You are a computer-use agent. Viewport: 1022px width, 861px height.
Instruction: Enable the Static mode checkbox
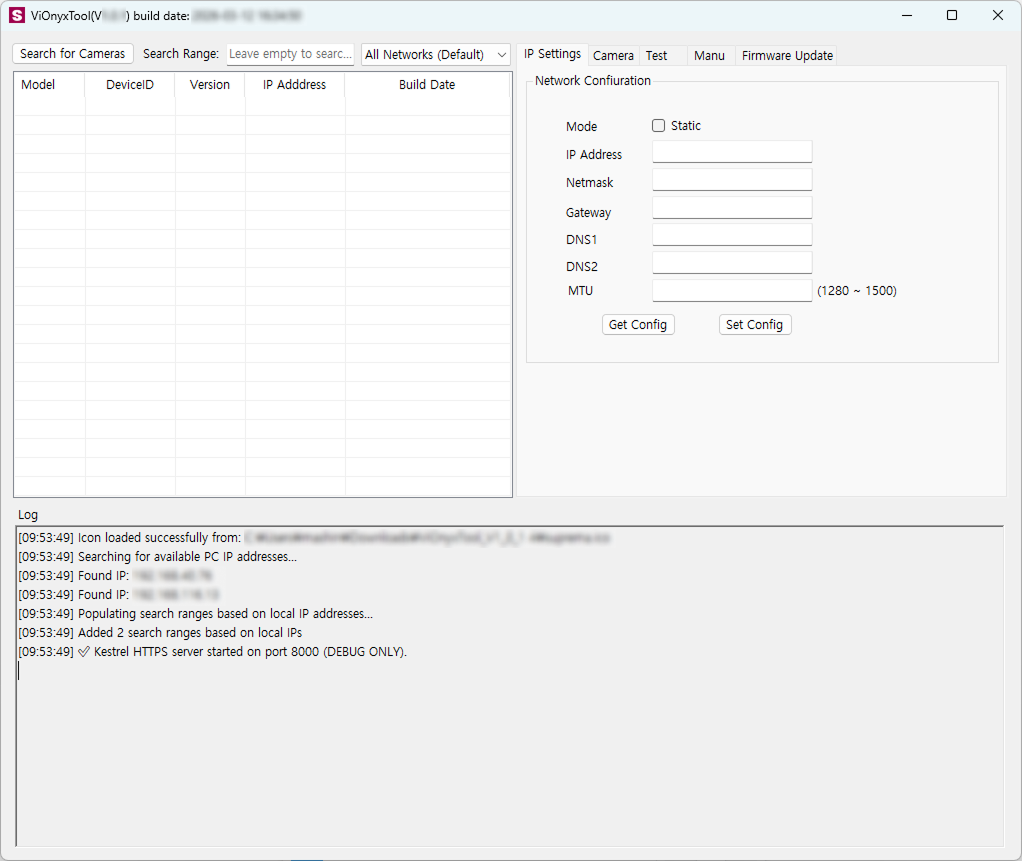pos(658,126)
